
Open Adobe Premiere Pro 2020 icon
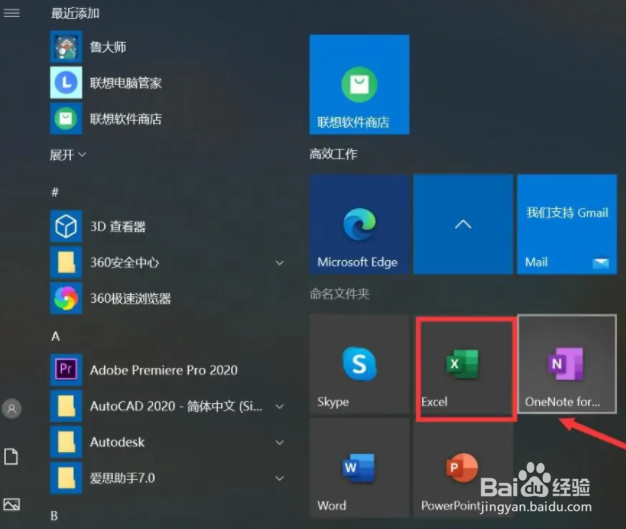[x=66, y=369]
